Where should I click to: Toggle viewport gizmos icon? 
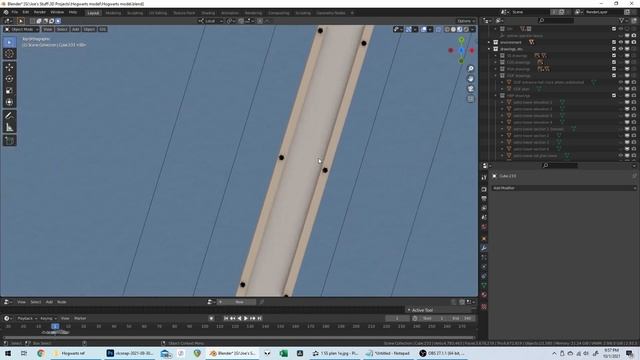pos(409,29)
